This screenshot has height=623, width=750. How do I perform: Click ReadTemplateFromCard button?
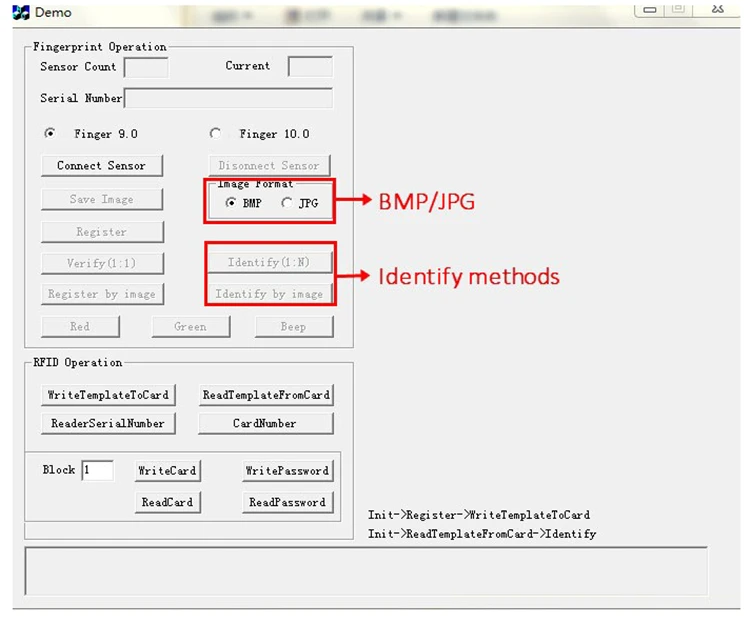click(x=266, y=395)
